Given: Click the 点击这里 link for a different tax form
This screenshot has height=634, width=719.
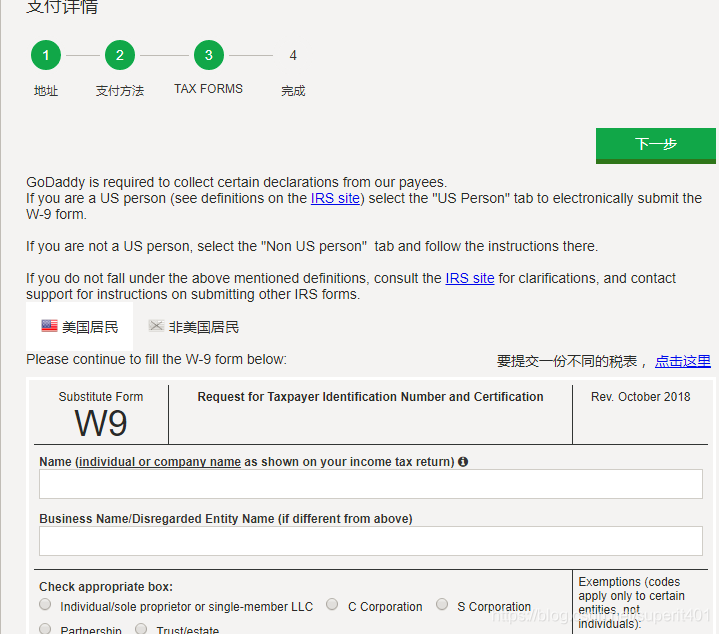Looking at the screenshot, I should pos(683,361).
